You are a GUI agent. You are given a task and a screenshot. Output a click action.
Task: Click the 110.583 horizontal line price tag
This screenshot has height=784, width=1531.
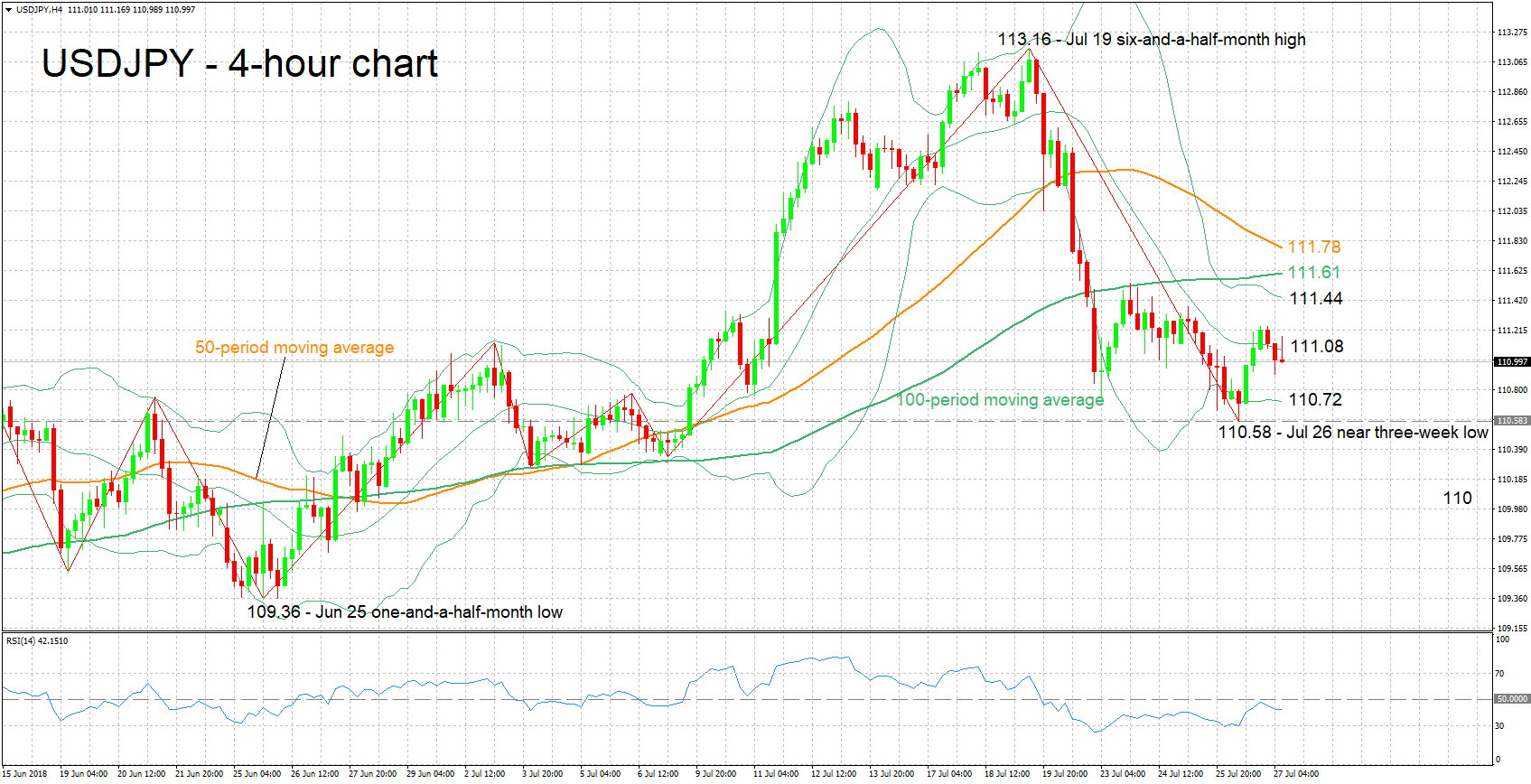pos(1512,421)
